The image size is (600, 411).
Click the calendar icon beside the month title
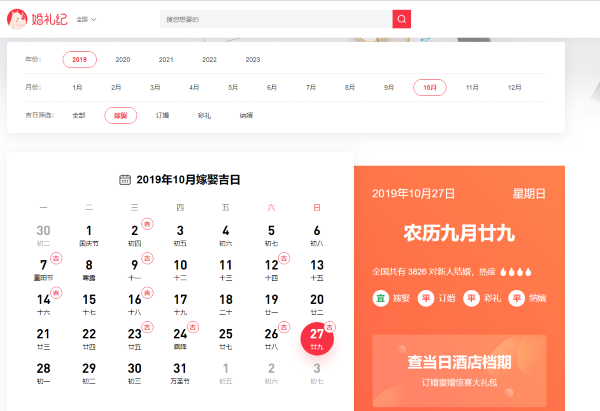pyautogui.click(x=125, y=180)
